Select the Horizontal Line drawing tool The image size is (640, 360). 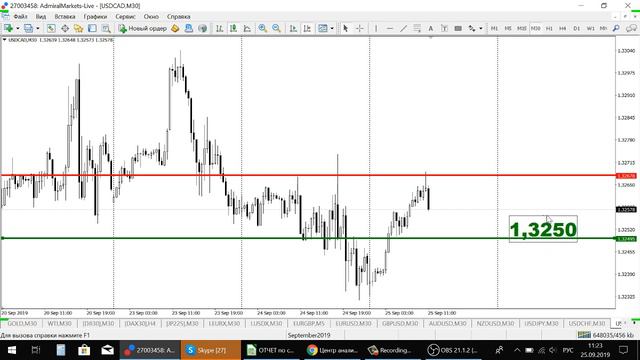(390, 28)
